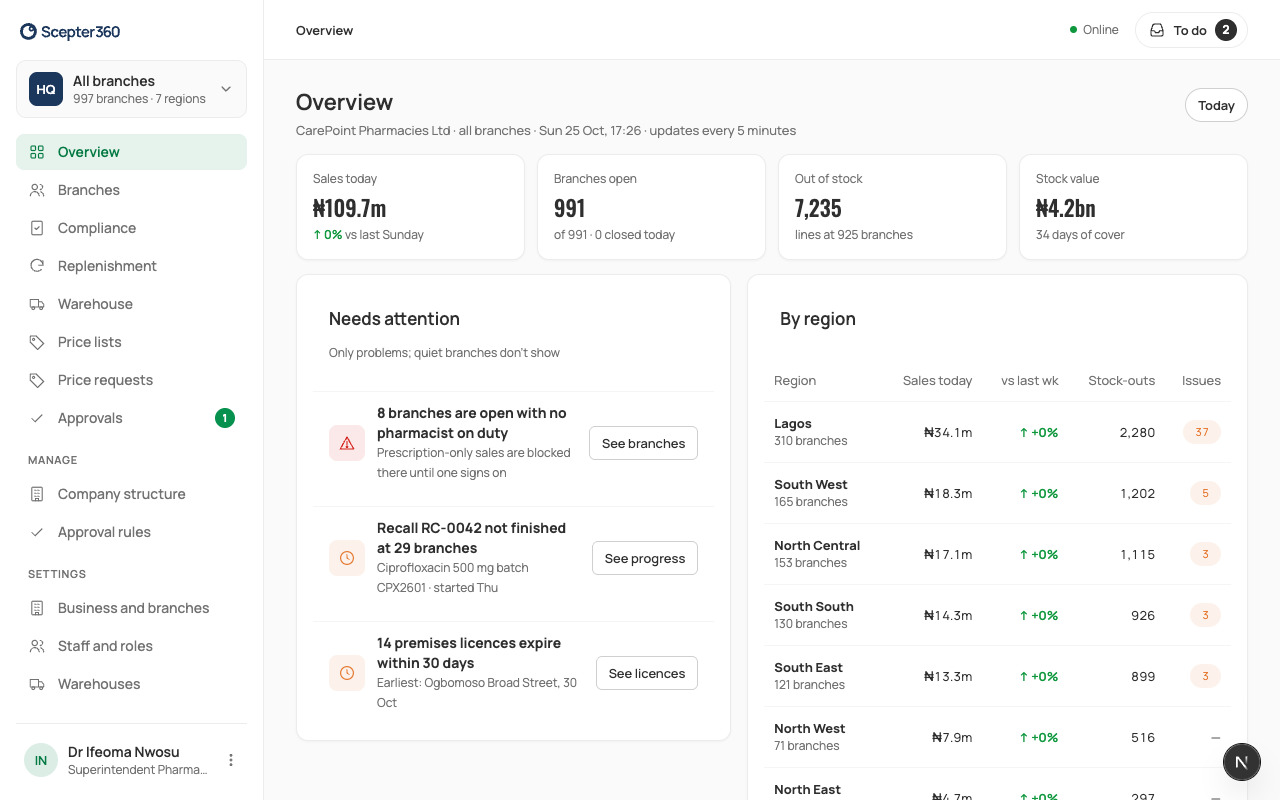Click the See branches button

(x=643, y=443)
